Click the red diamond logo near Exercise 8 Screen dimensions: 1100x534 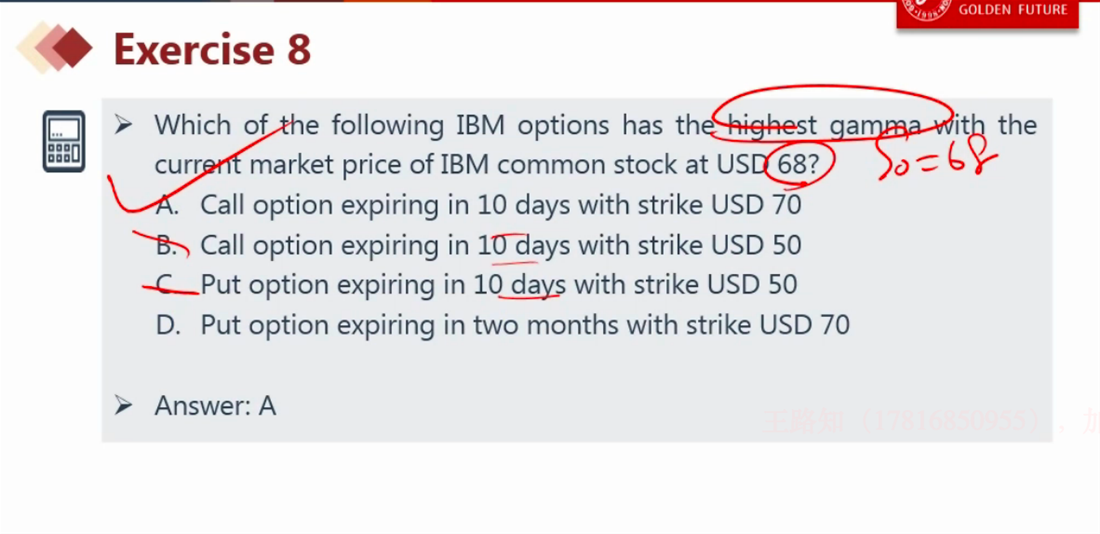tap(55, 48)
